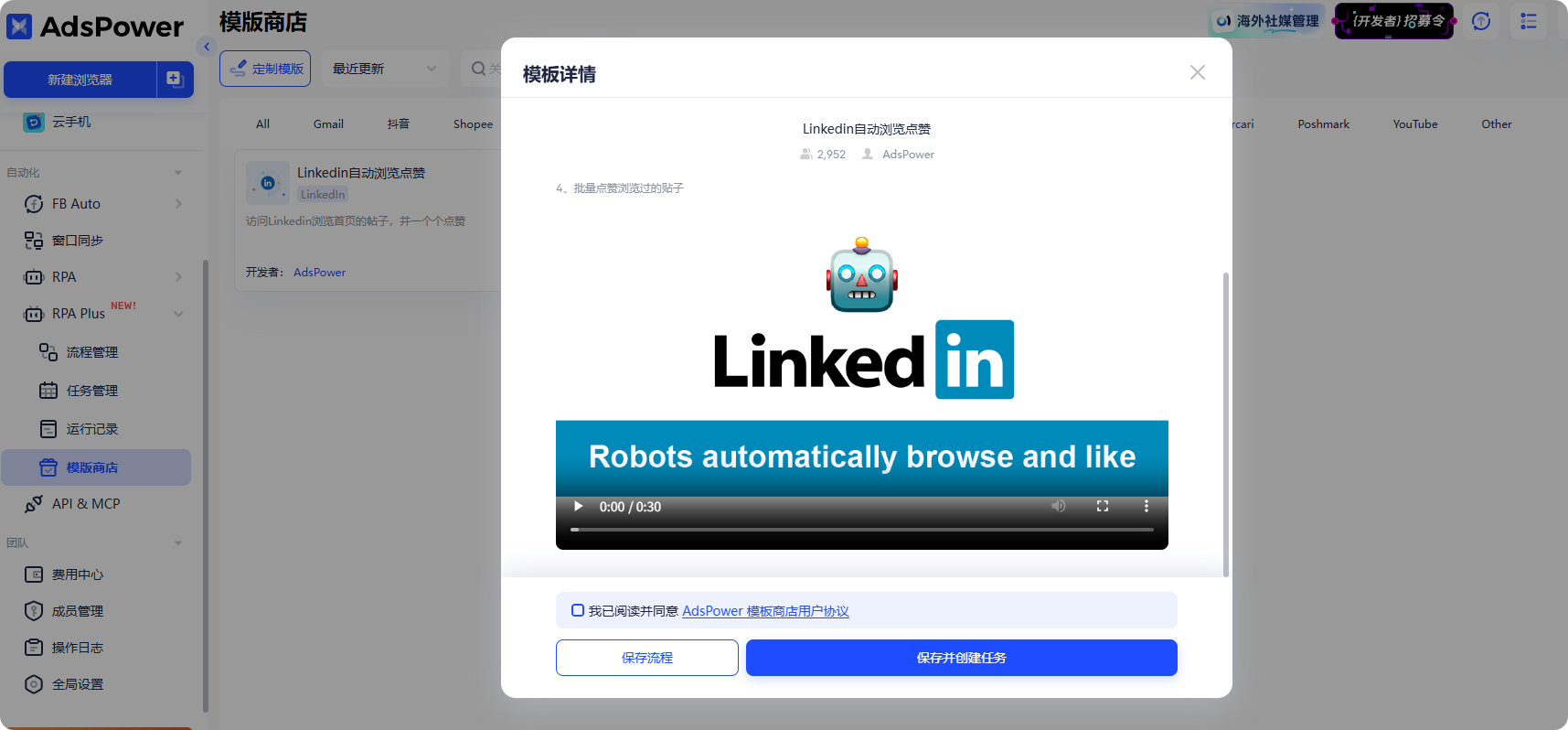Collapse the 团队 section

178,542
